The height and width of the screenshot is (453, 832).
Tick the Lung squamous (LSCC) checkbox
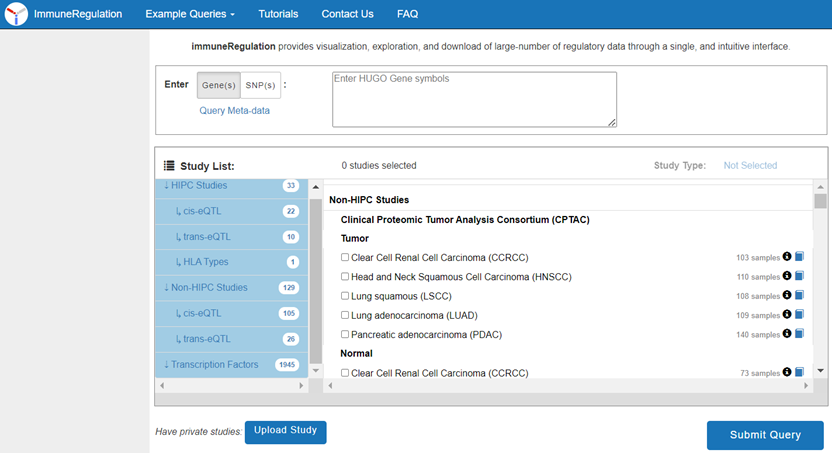(x=345, y=296)
